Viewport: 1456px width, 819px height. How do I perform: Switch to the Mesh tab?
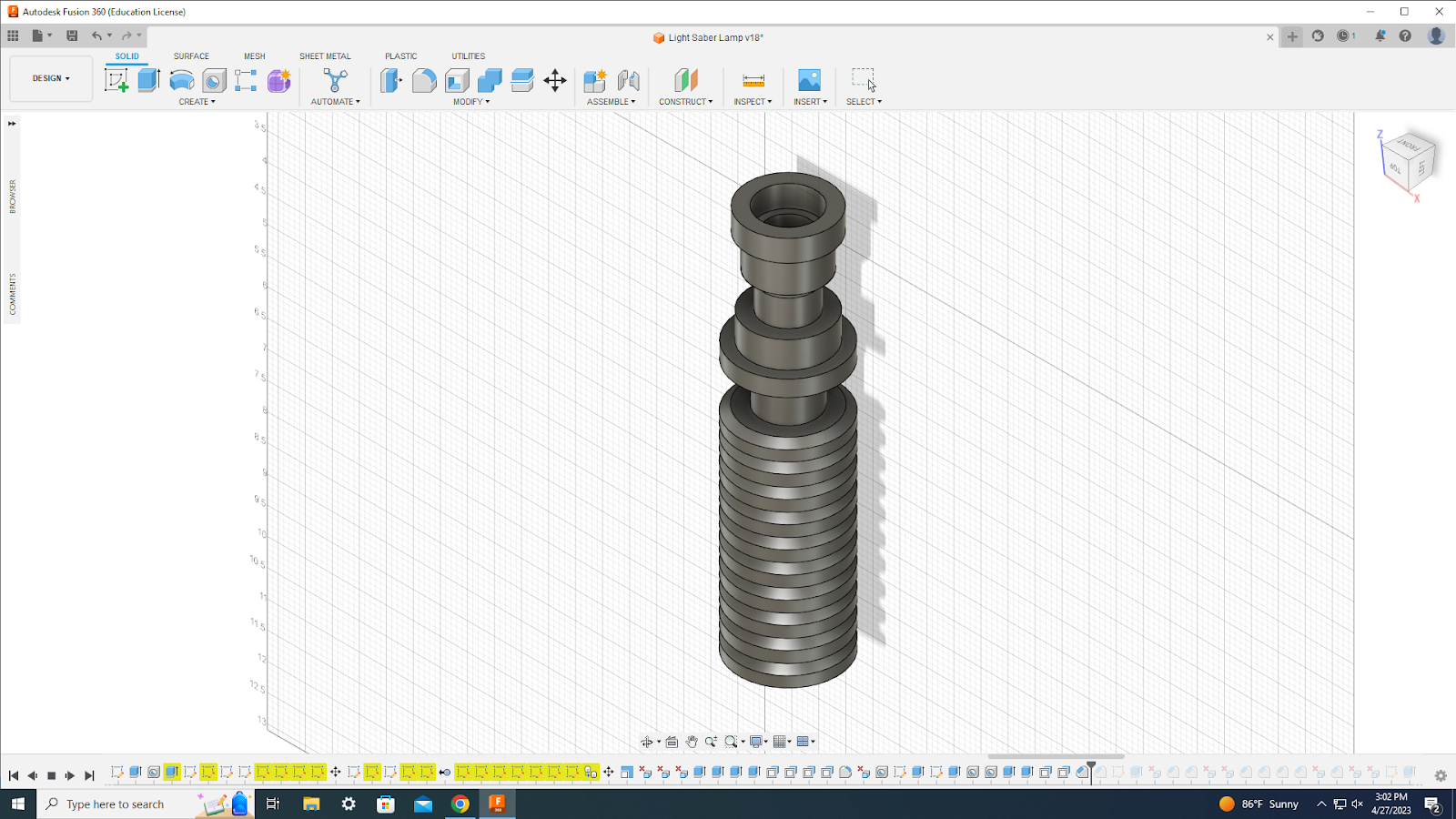254,56
